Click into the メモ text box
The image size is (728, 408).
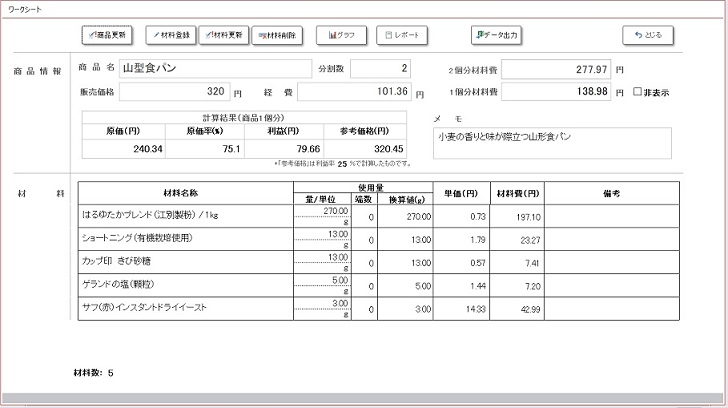[552, 143]
